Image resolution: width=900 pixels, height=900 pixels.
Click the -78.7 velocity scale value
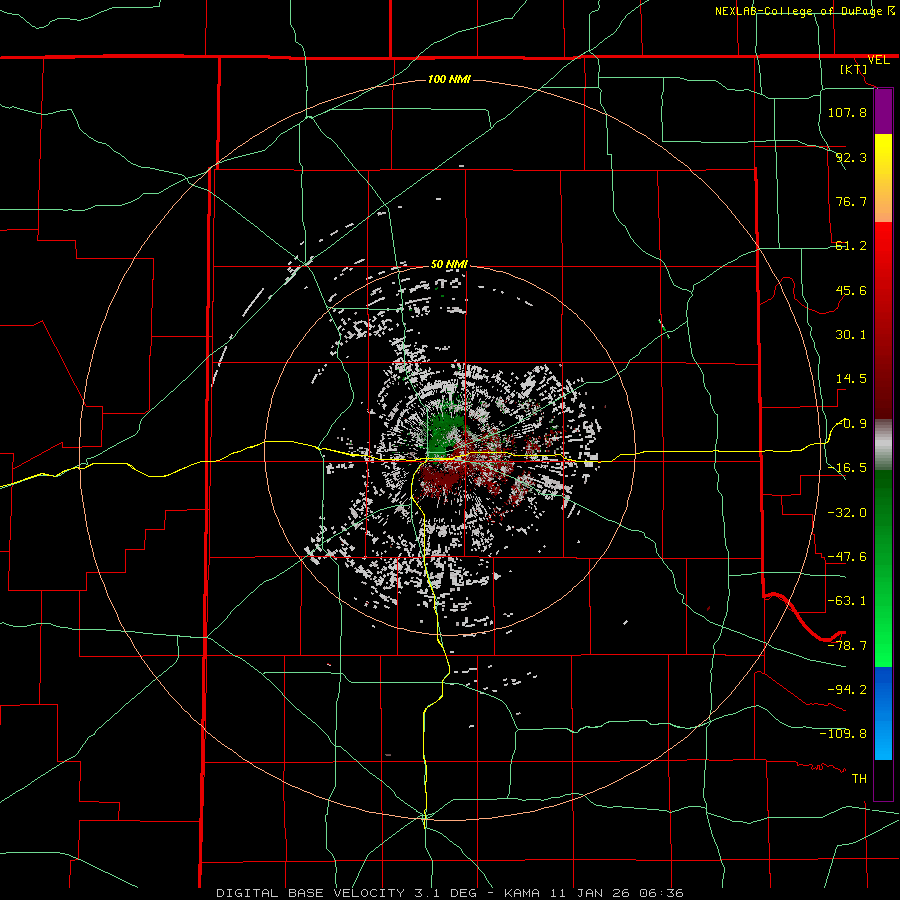point(847,646)
